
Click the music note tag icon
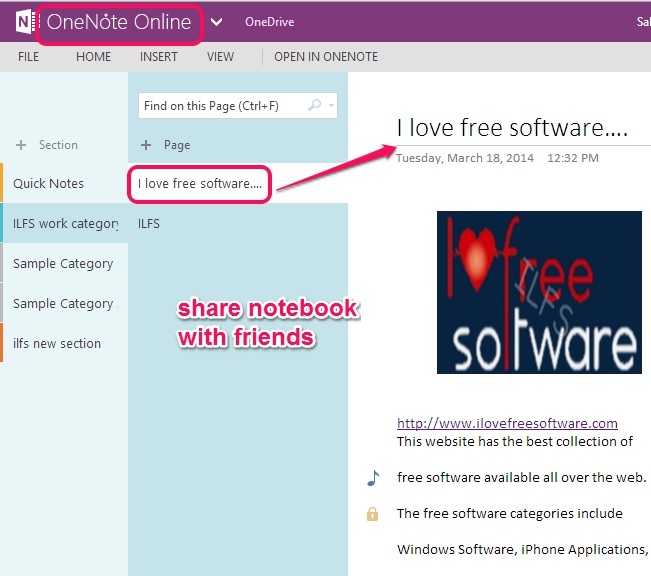pyautogui.click(x=373, y=478)
